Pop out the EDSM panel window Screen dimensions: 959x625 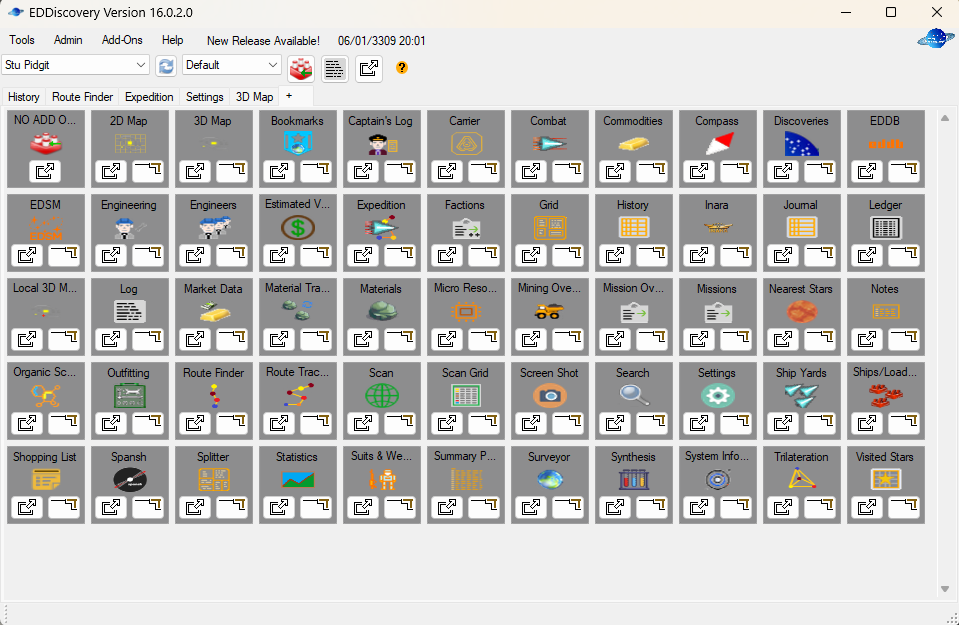[27, 255]
